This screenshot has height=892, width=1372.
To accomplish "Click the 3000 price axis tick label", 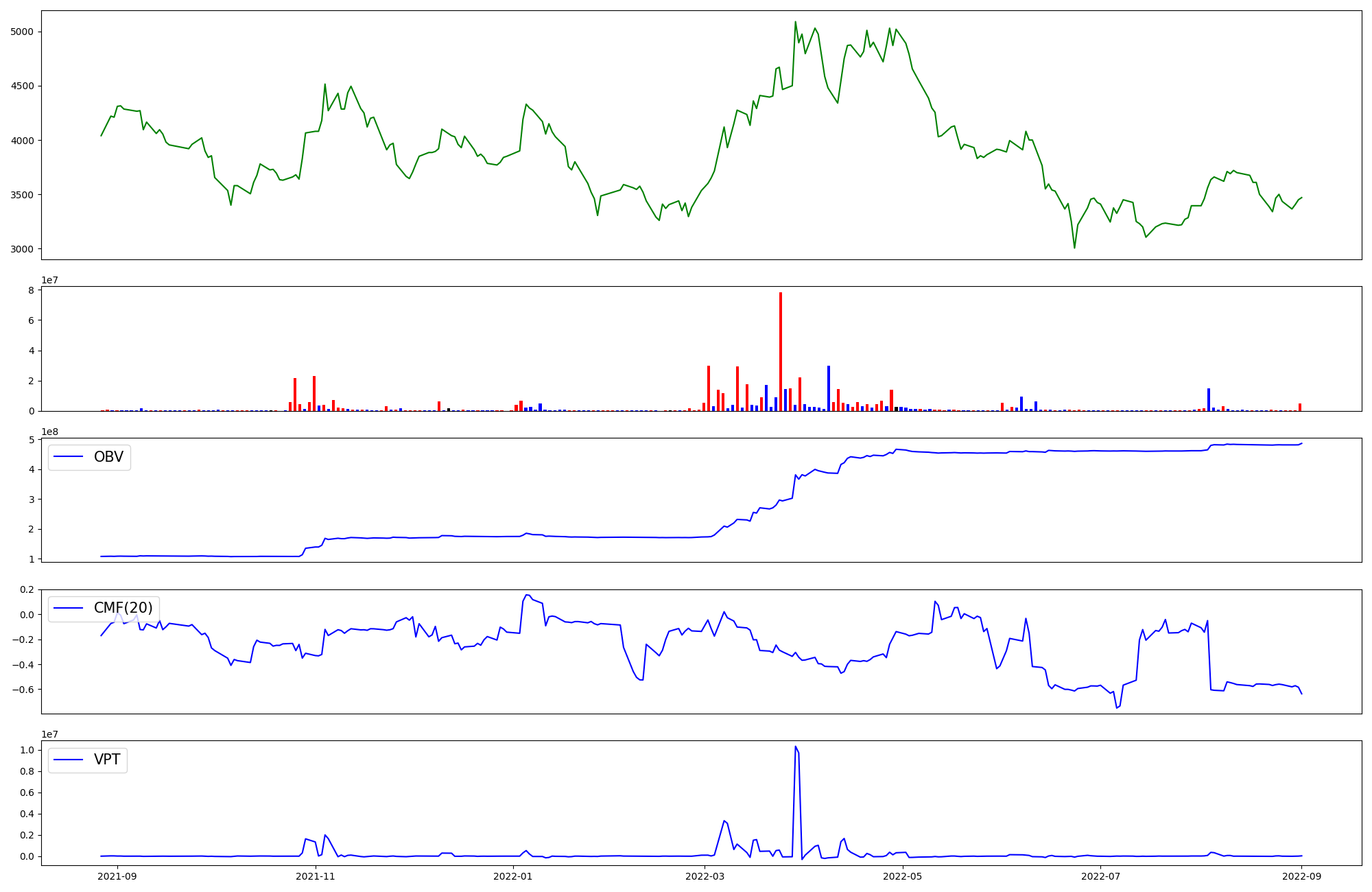I will tap(23, 249).
